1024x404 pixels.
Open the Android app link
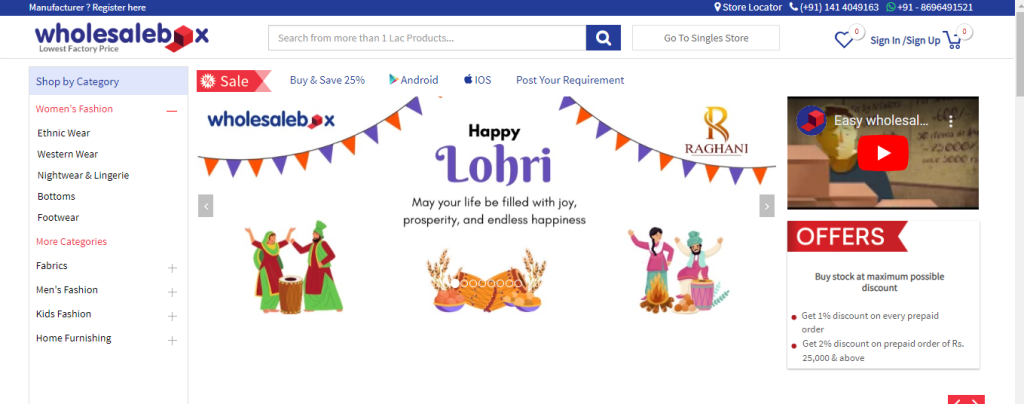pos(413,80)
